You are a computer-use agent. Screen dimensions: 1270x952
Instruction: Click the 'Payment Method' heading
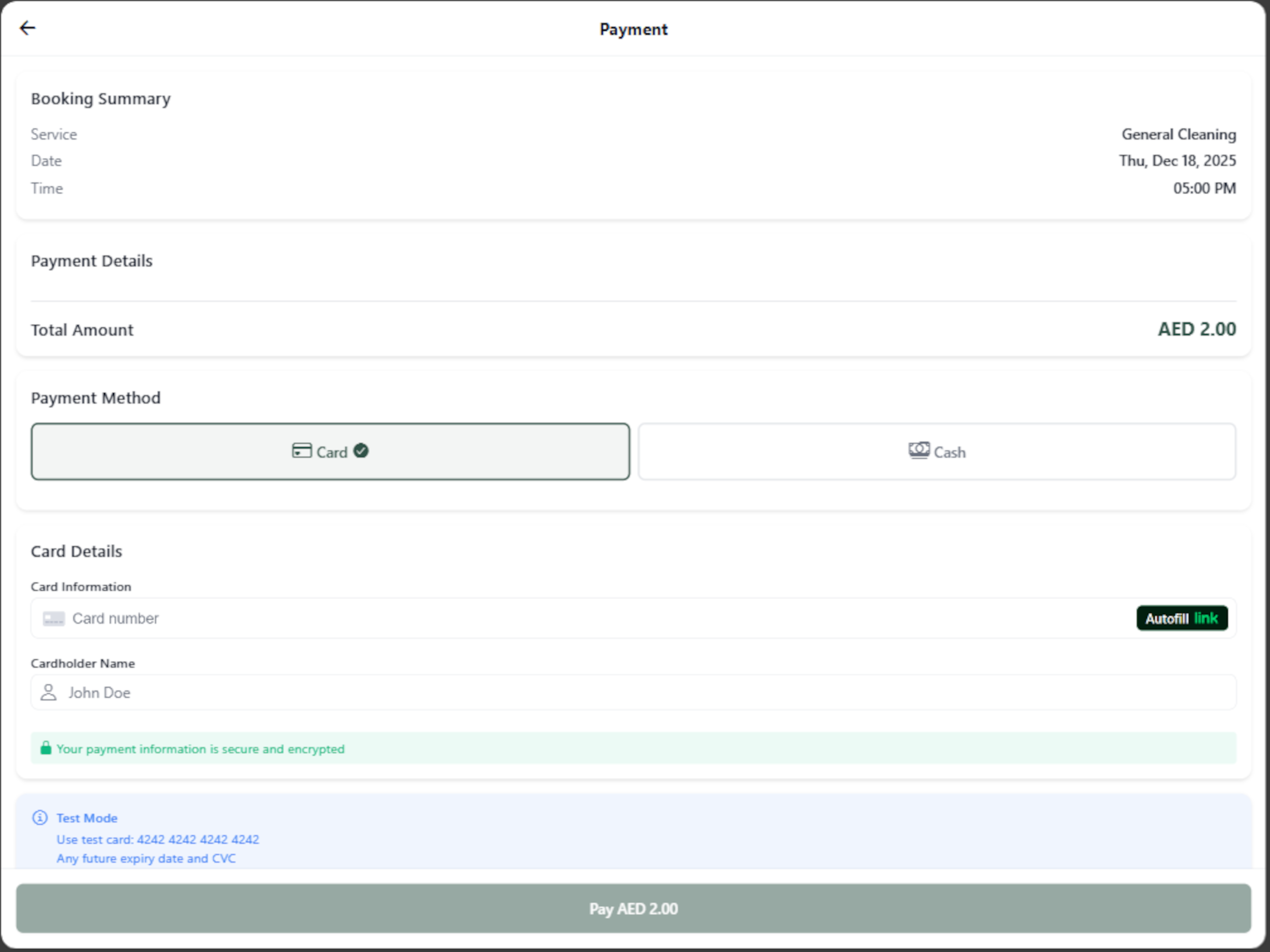[96, 398]
